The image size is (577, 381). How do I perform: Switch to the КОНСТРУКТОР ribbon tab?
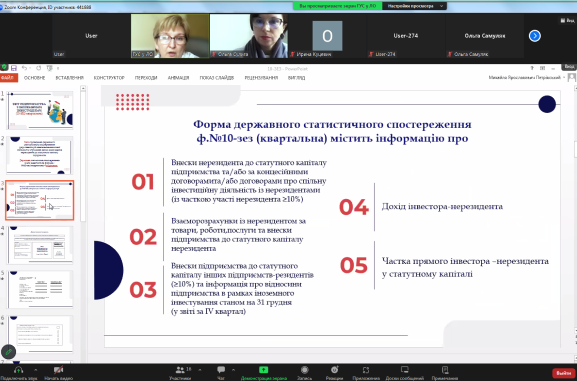(x=109, y=78)
